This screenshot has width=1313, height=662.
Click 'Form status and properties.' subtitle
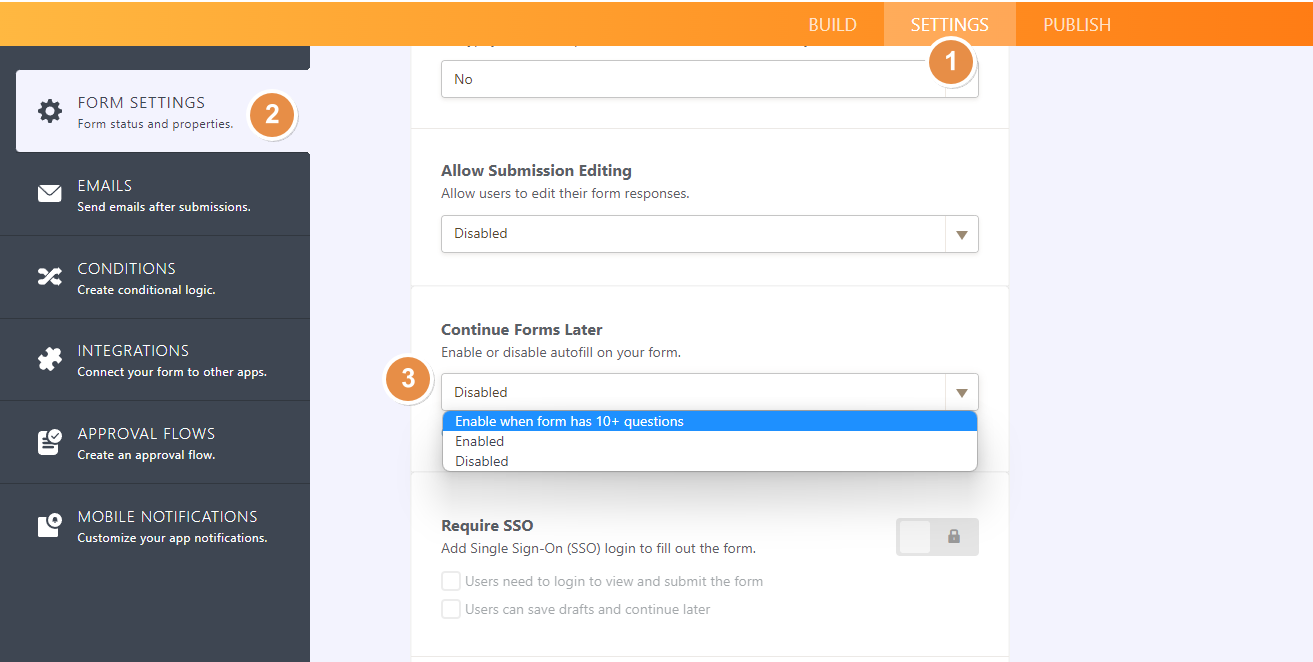point(155,125)
